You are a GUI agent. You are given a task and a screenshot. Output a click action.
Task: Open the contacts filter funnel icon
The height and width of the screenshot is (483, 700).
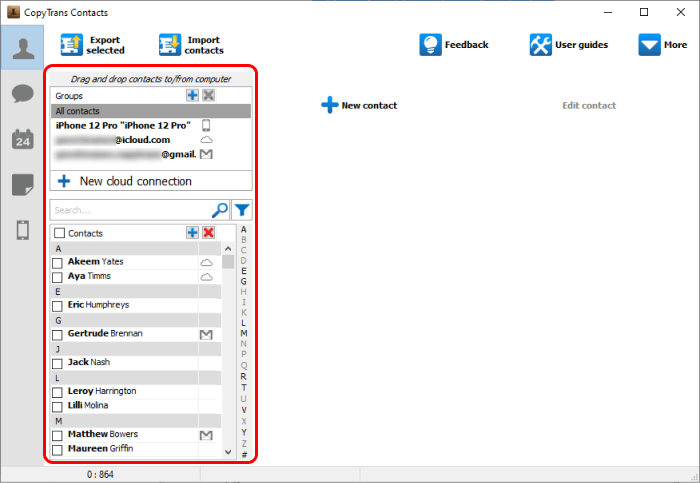point(242,210)
